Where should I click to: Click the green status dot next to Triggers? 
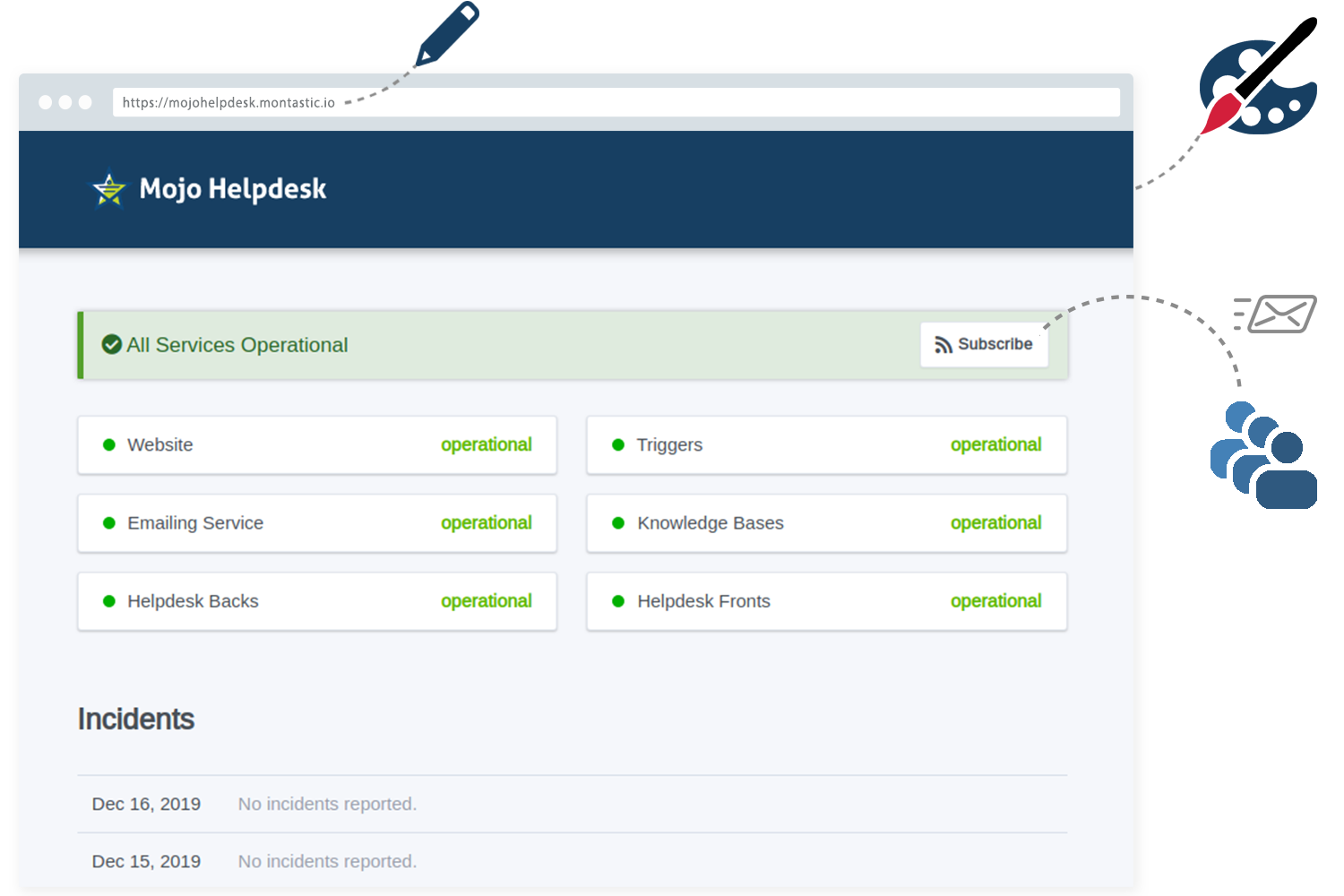(618, 445)
